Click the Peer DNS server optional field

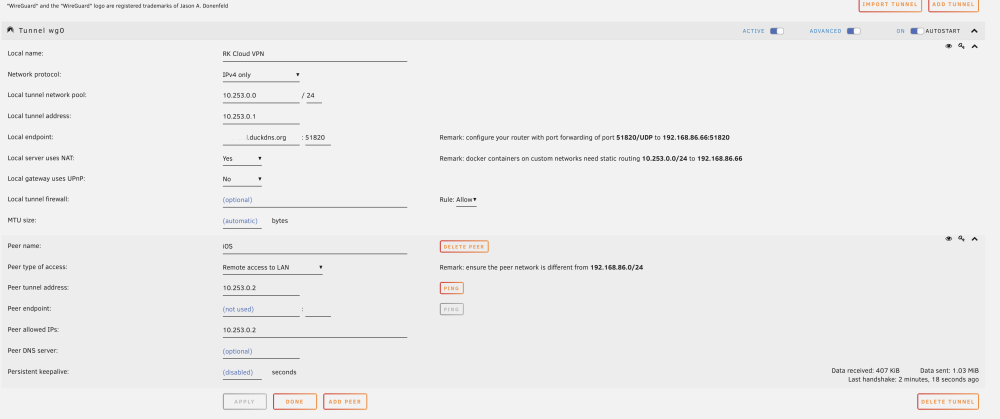click(261, 351)
